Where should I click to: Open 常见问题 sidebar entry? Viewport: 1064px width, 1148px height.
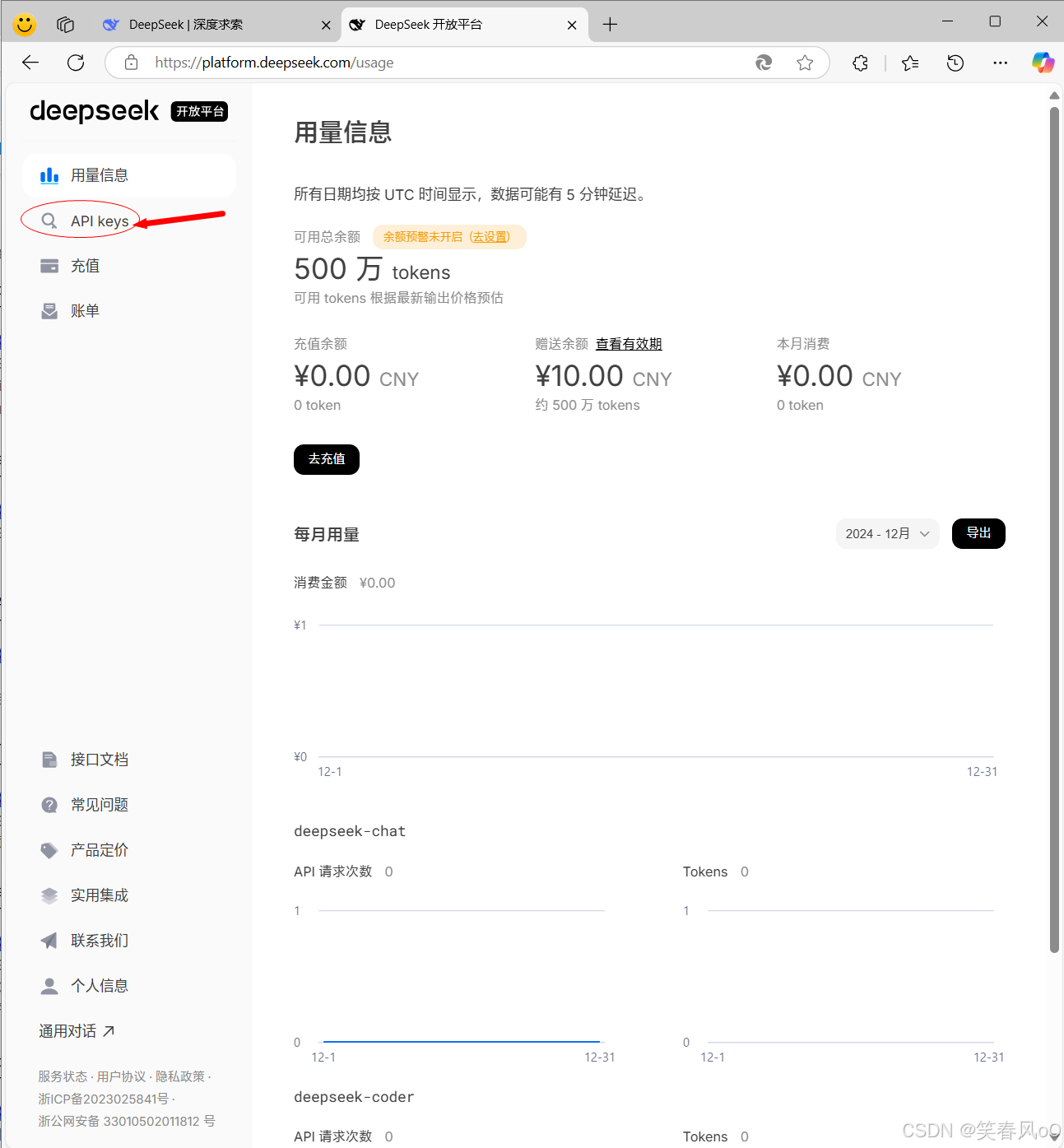pyautogui.click(x=129, y=805)
